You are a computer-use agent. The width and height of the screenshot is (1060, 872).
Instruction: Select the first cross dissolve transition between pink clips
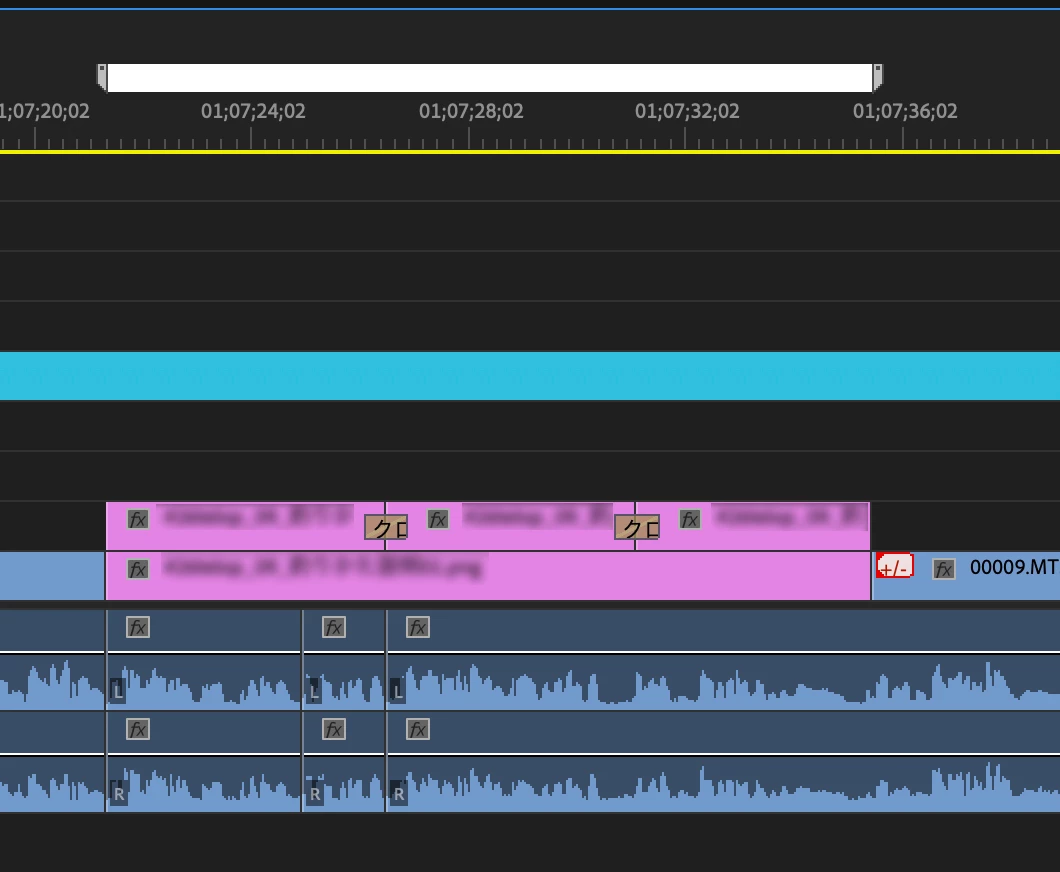point(386,527)
